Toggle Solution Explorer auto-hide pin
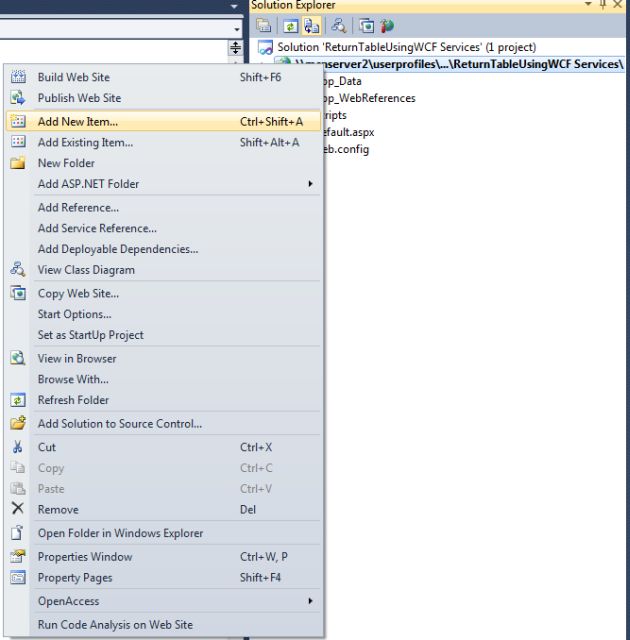630x640 pixels. coord(603,4)
